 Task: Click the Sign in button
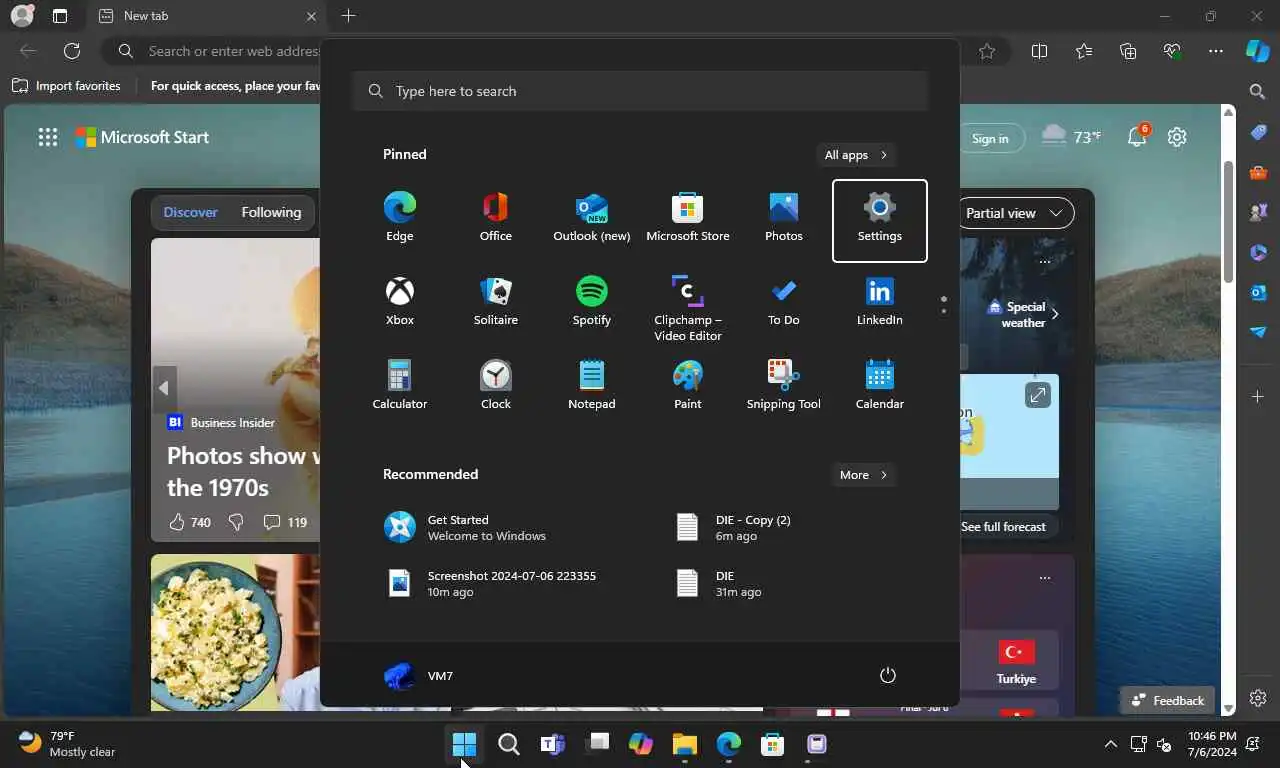[x=990, y=139]
